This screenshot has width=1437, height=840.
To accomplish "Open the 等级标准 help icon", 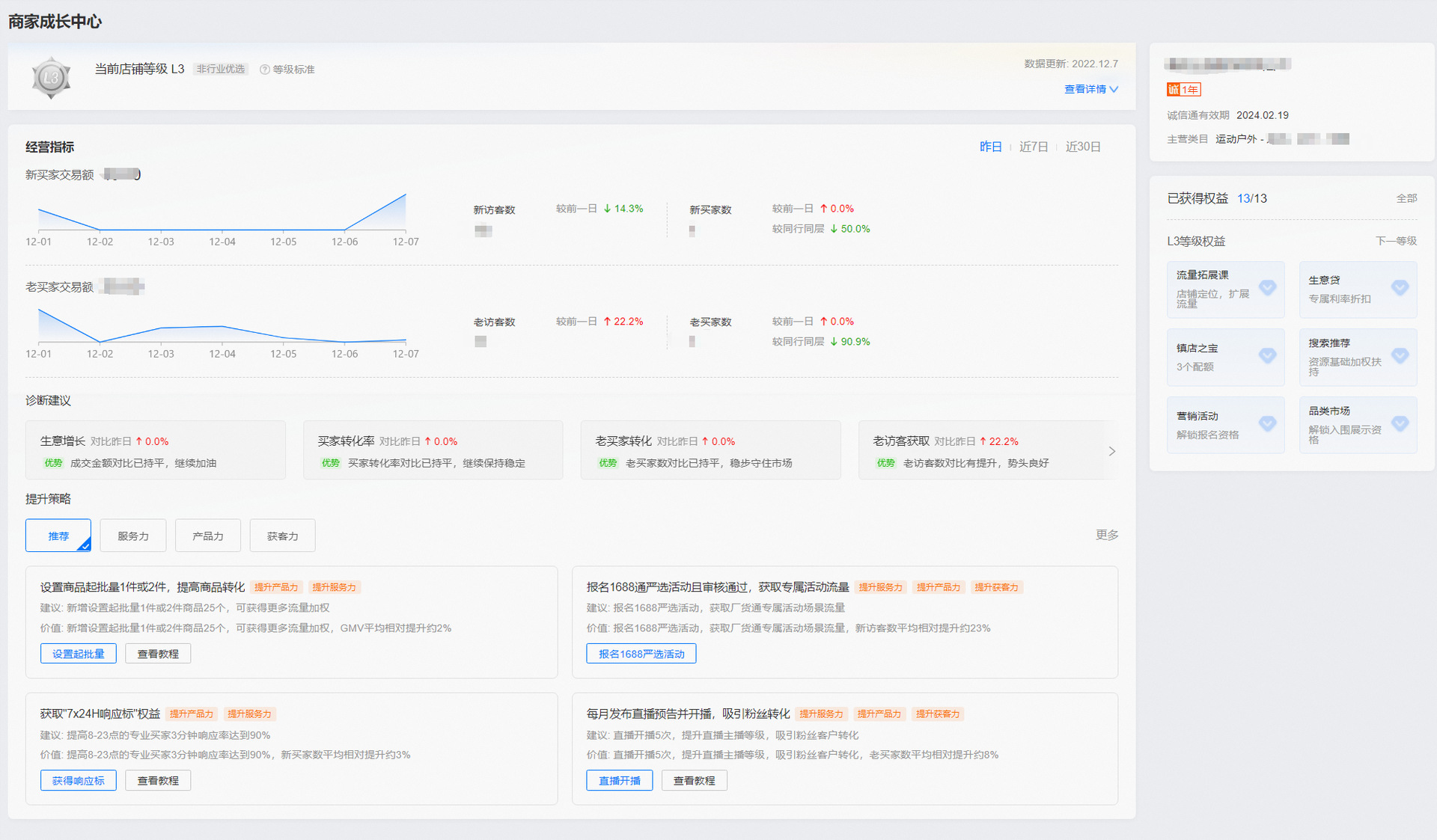I will click(x=264, y=70).
